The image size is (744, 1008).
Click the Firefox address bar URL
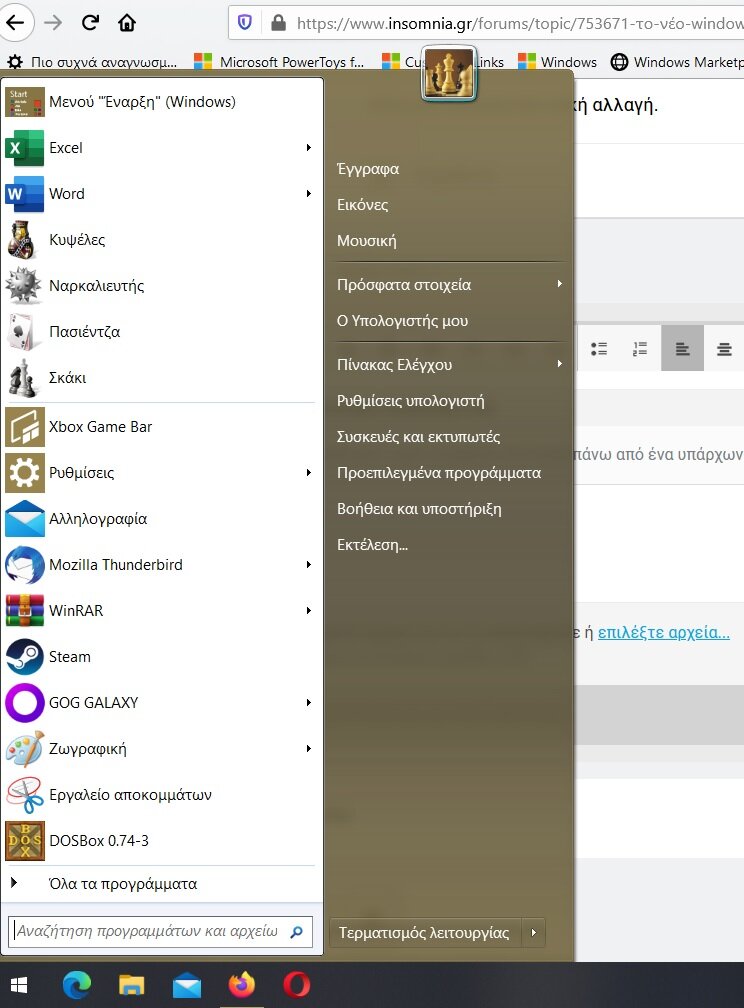(x=520, y=23)
